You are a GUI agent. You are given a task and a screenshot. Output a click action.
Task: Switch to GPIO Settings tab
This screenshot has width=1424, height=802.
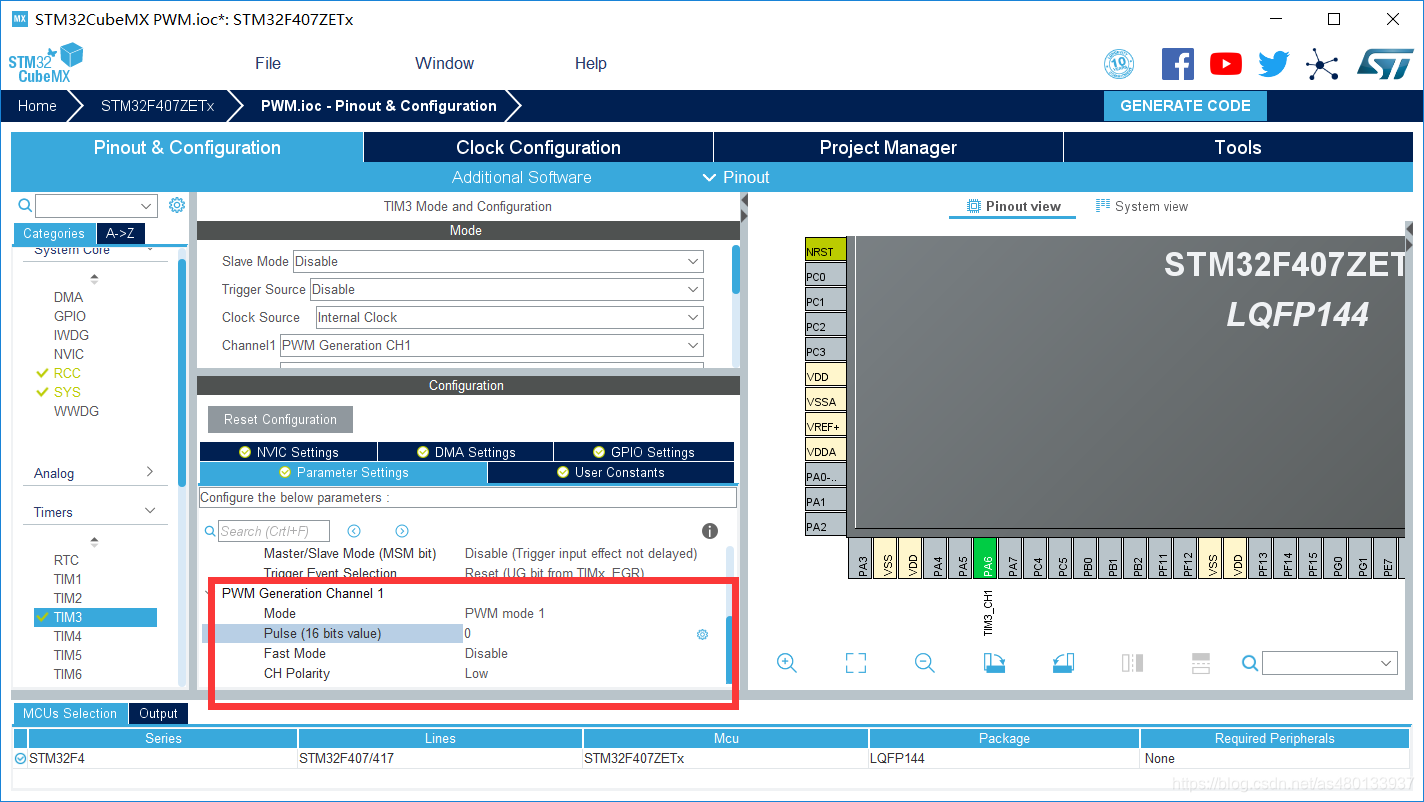(x=643, y=452)
